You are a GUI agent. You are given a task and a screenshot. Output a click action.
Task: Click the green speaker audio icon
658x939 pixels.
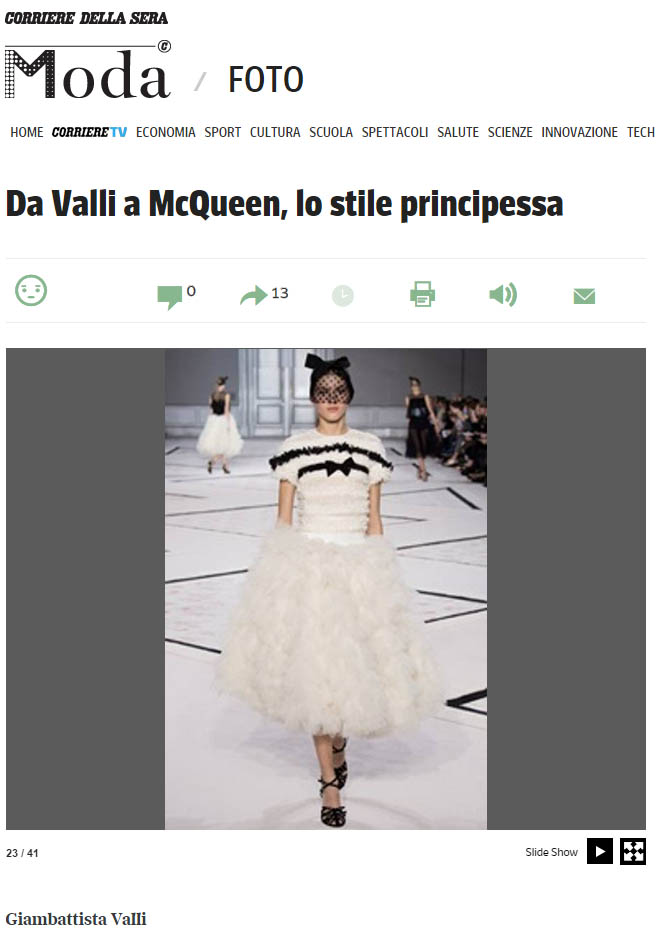(503, 295)
